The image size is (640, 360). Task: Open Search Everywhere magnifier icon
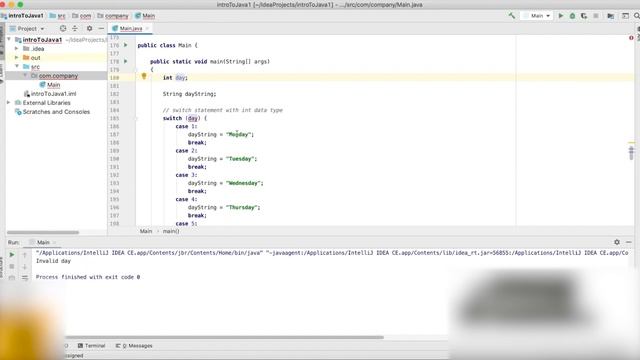tap(637, 16)
